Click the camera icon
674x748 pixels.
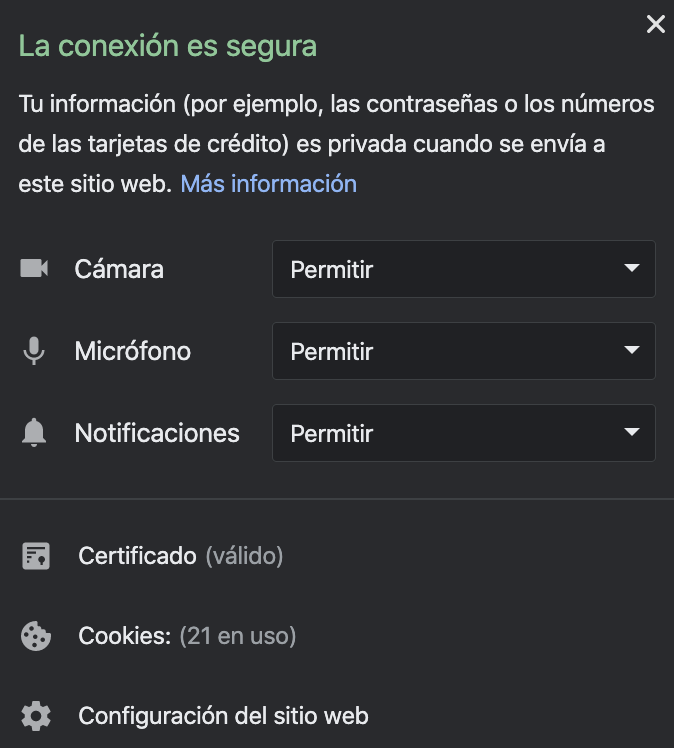34,268
